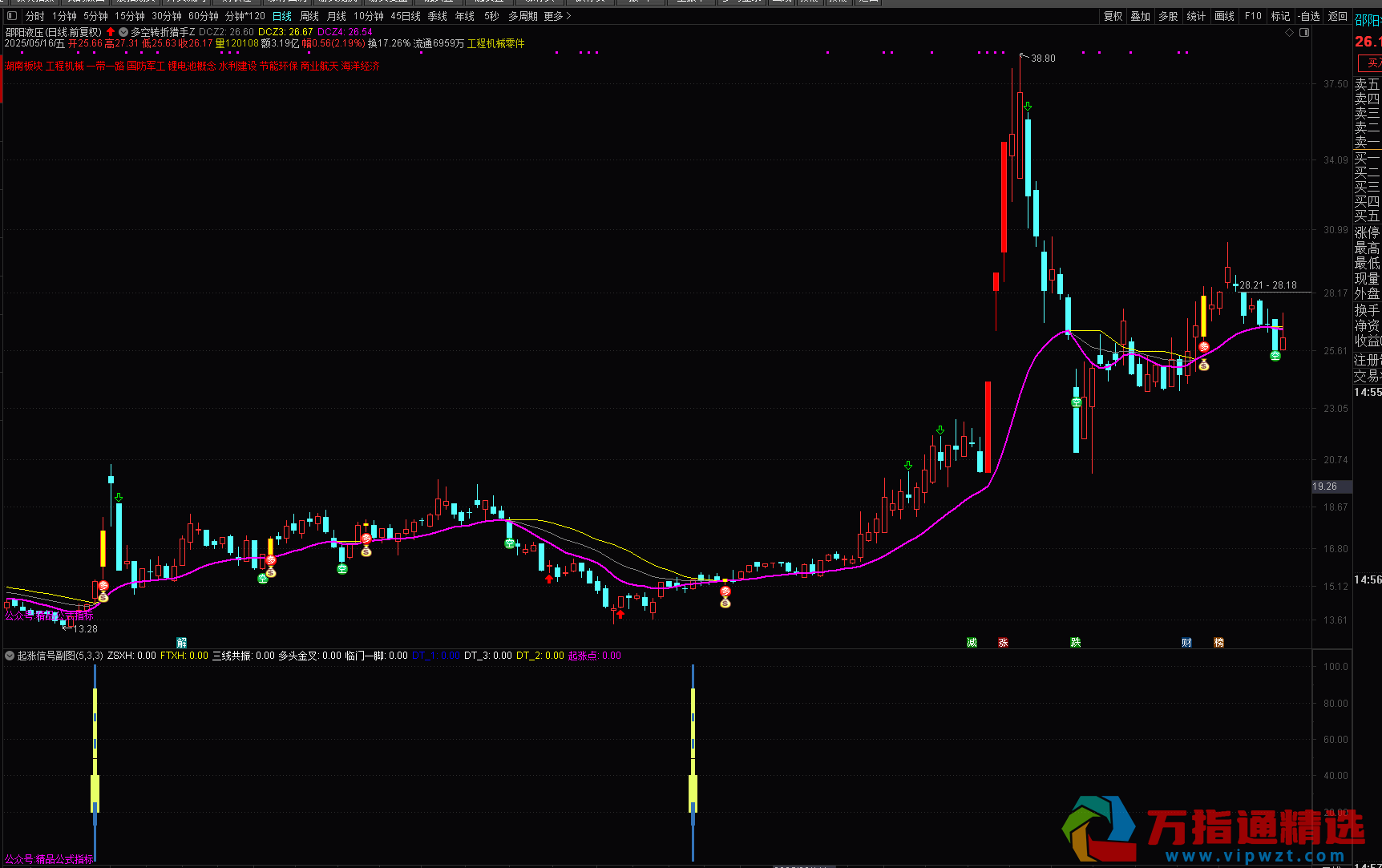1382x868 pixels.
Task: Open F10 company info
Action: click(x=1253, y=16)
